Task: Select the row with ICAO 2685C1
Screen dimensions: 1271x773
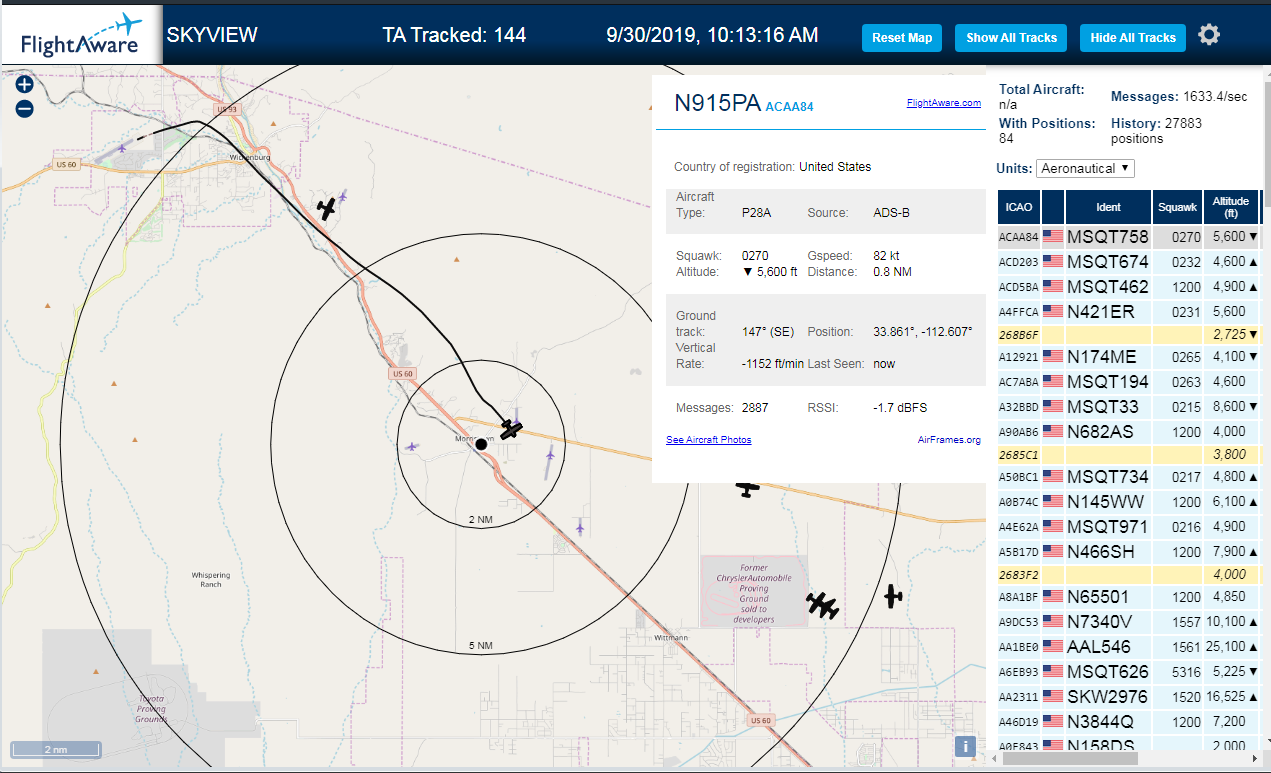Action: click(x=1128, y=453)
